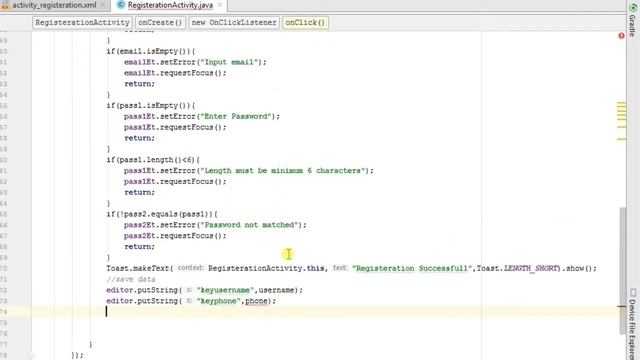Click the //save data comment
The width and height of the screenshot is (640, 360).
point(131,279)
